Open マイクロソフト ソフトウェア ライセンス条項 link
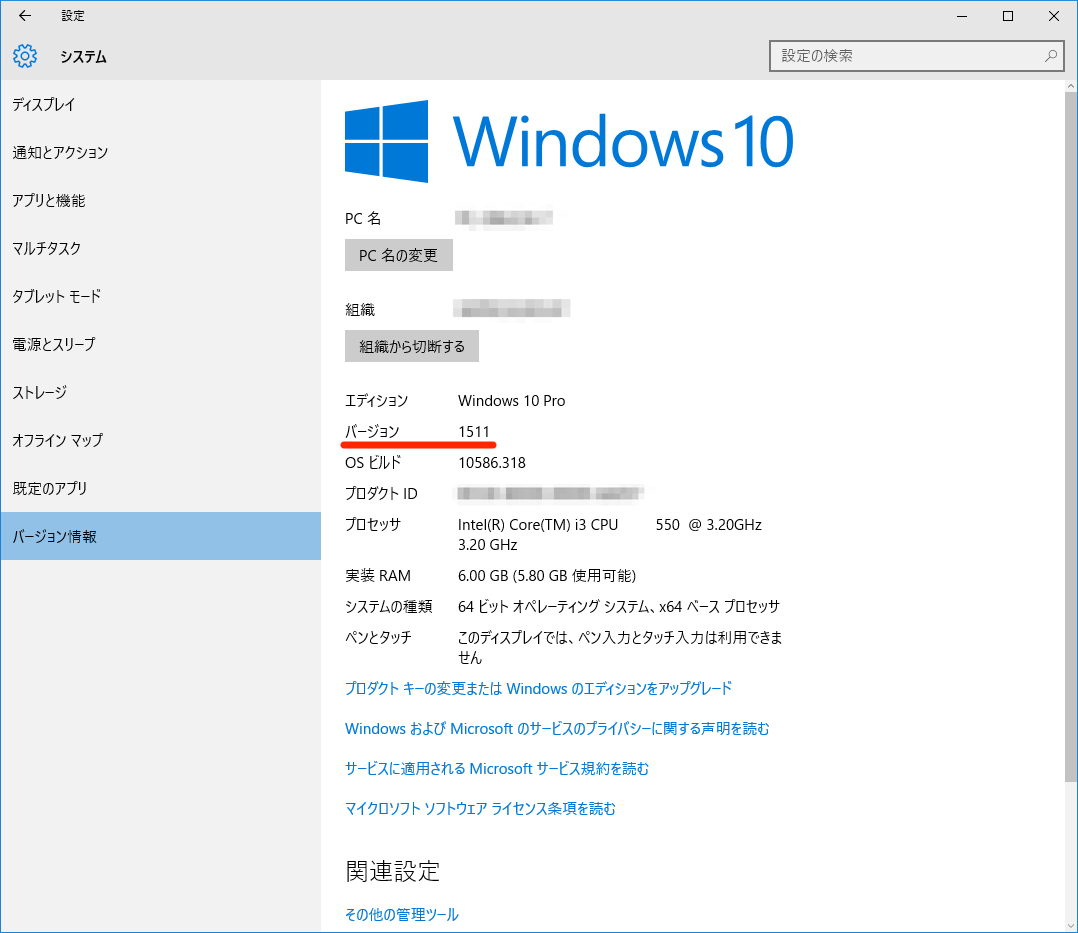Viewport: 1078px width, 933px height. [480, 809]
